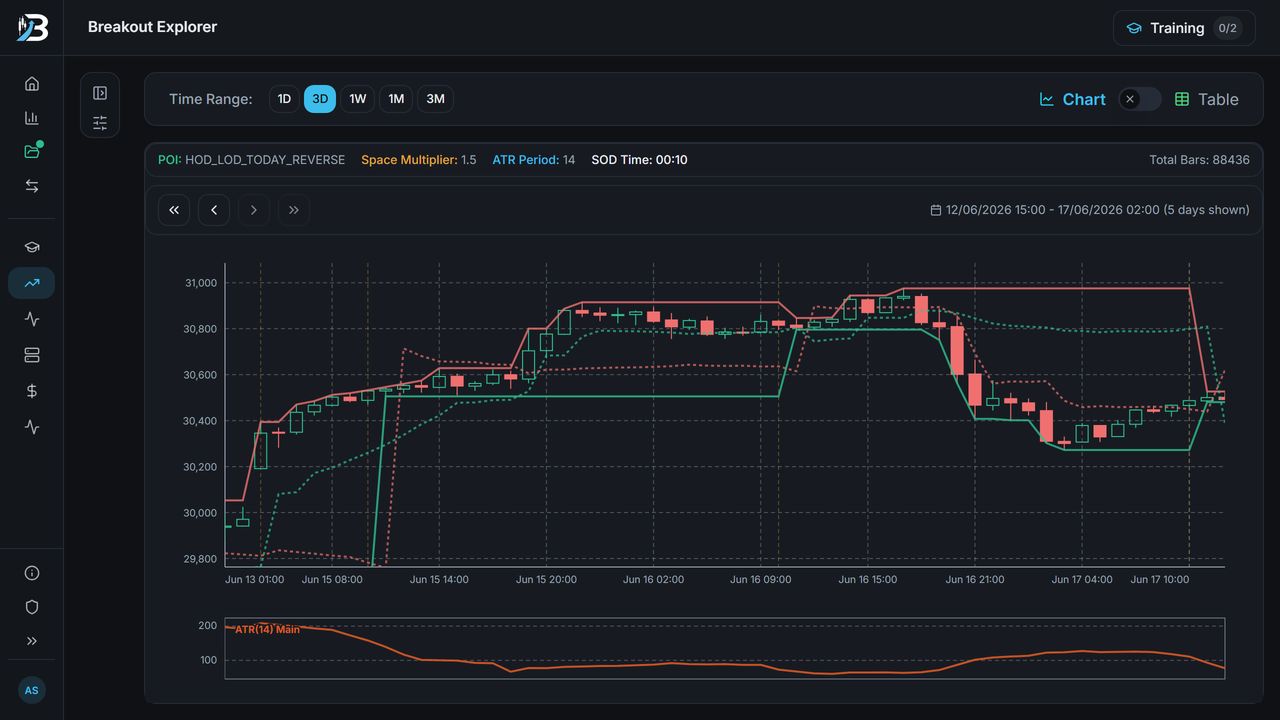Open the filter sliders settings icon

(100, 123)
